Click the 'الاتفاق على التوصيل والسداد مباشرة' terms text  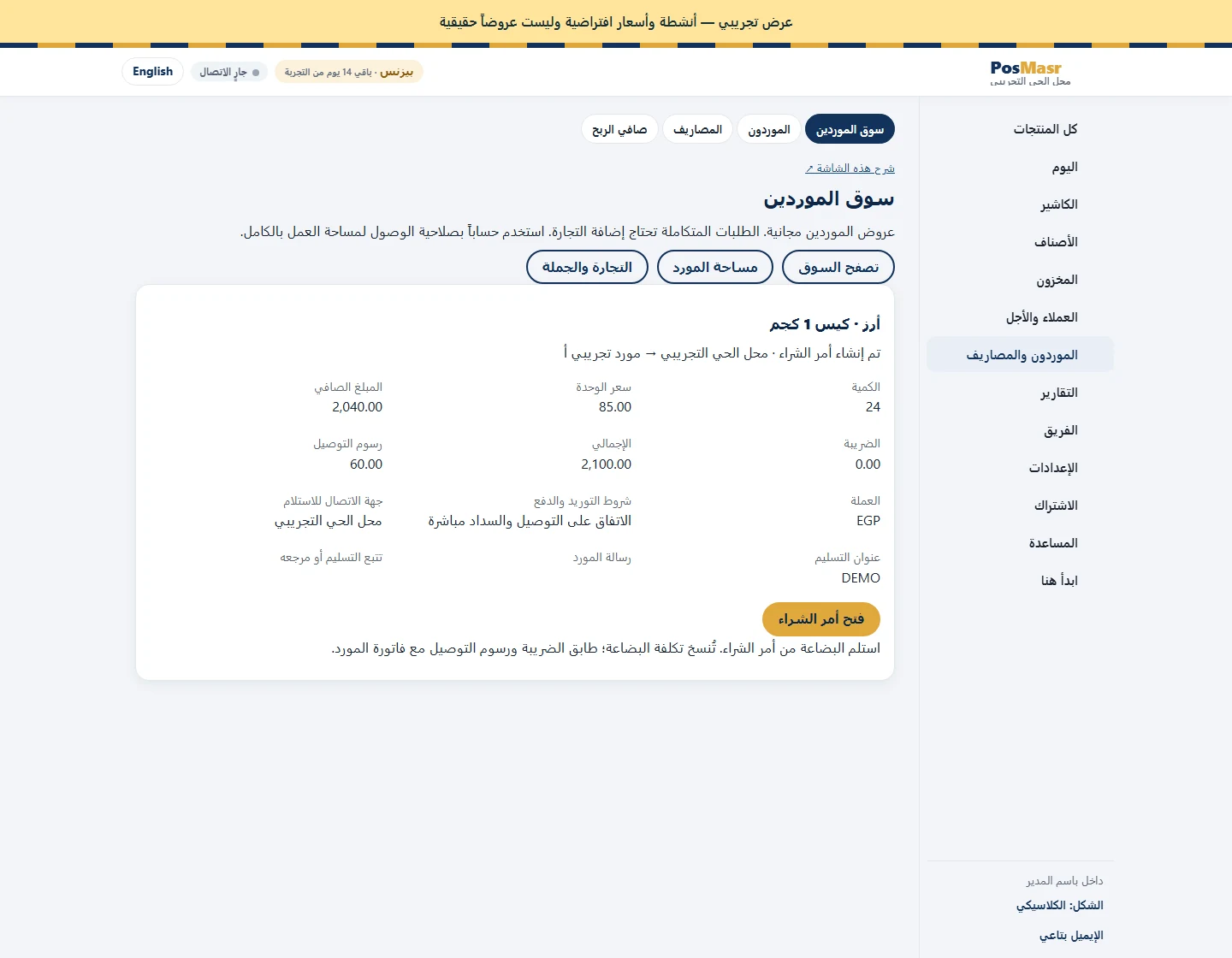tap(530, 521)
